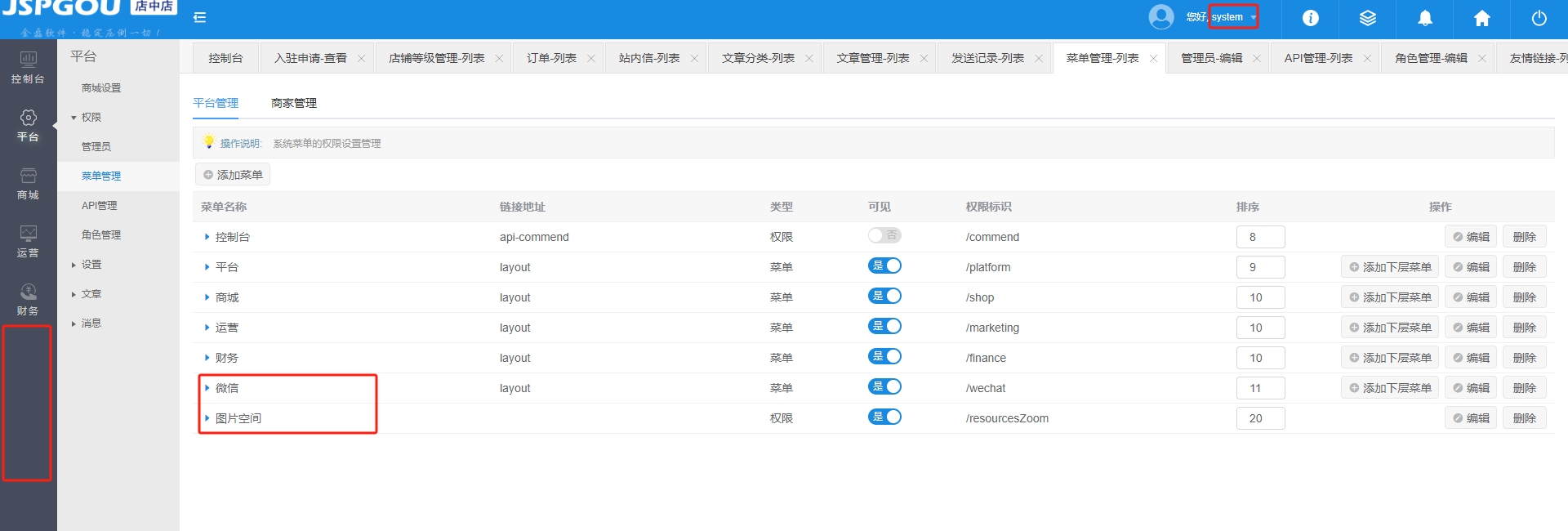Open the layers stack icon in header

coord(1367,18)
